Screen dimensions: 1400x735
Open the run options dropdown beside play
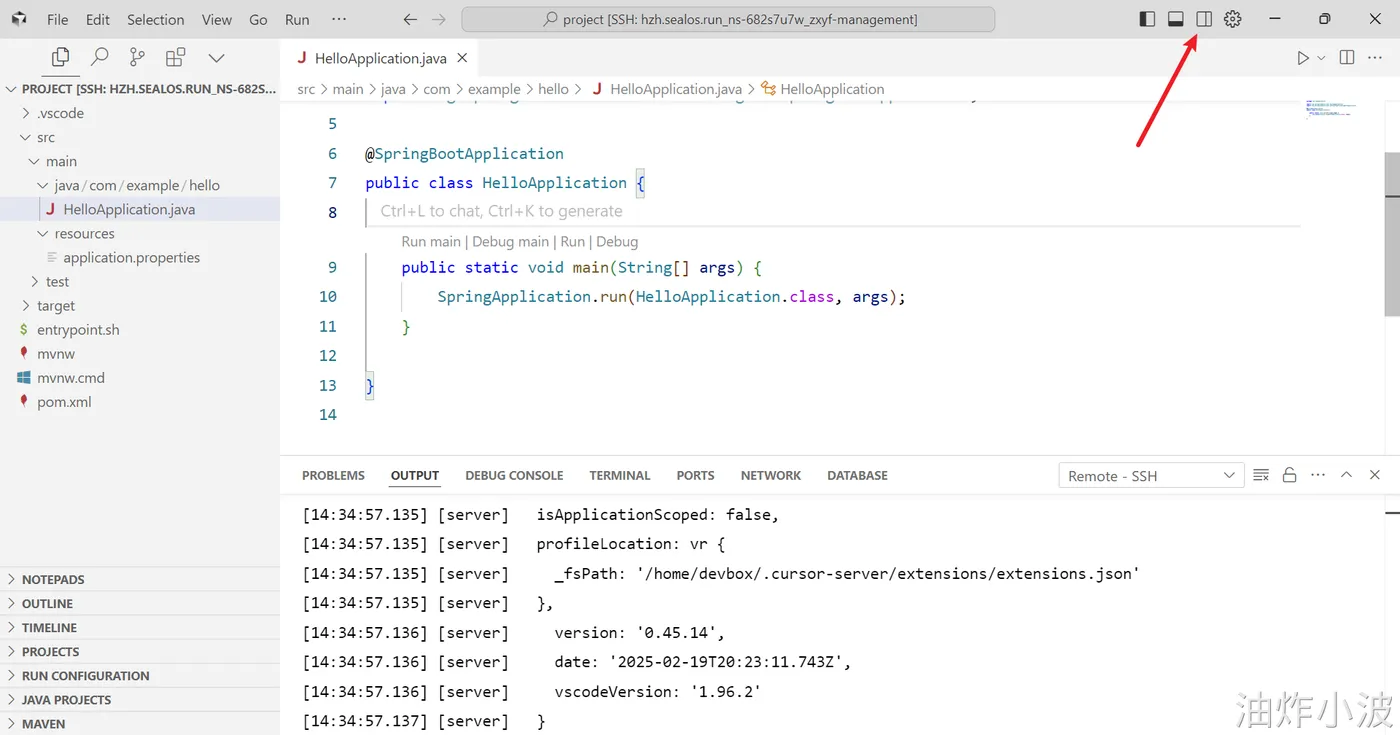(x=1321, y=58)
